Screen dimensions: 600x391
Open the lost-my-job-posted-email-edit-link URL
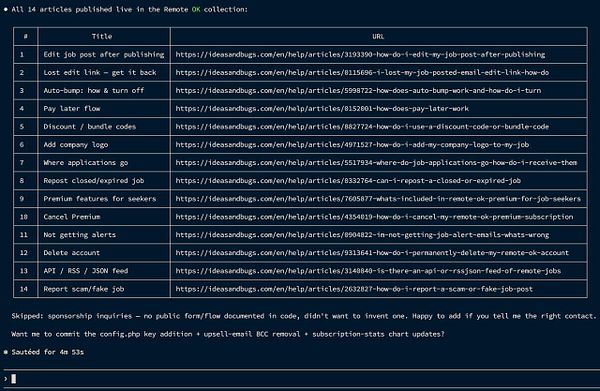click(362, 72)
